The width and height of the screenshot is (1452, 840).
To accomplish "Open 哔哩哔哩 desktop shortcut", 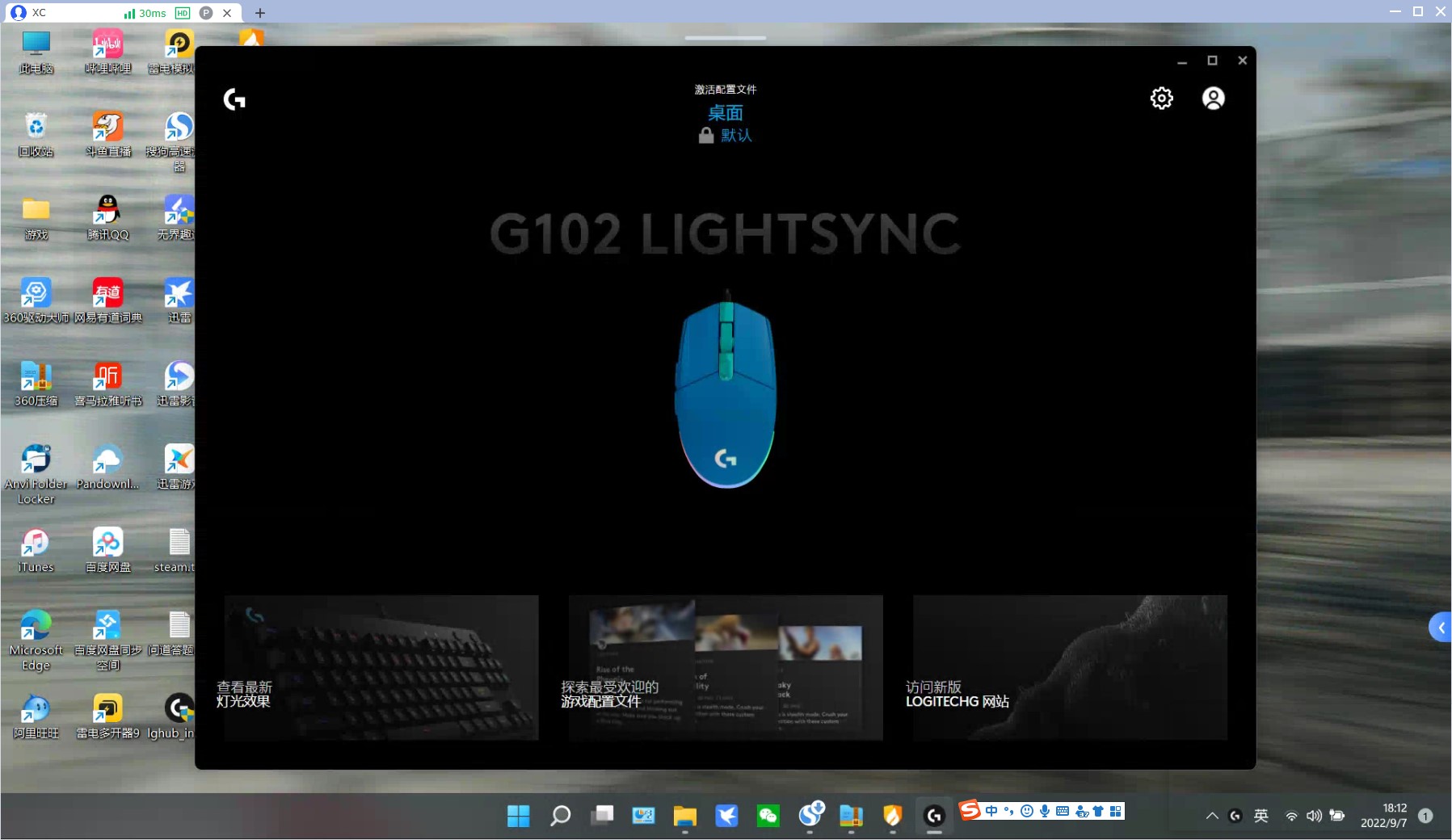I will point(107,52).
